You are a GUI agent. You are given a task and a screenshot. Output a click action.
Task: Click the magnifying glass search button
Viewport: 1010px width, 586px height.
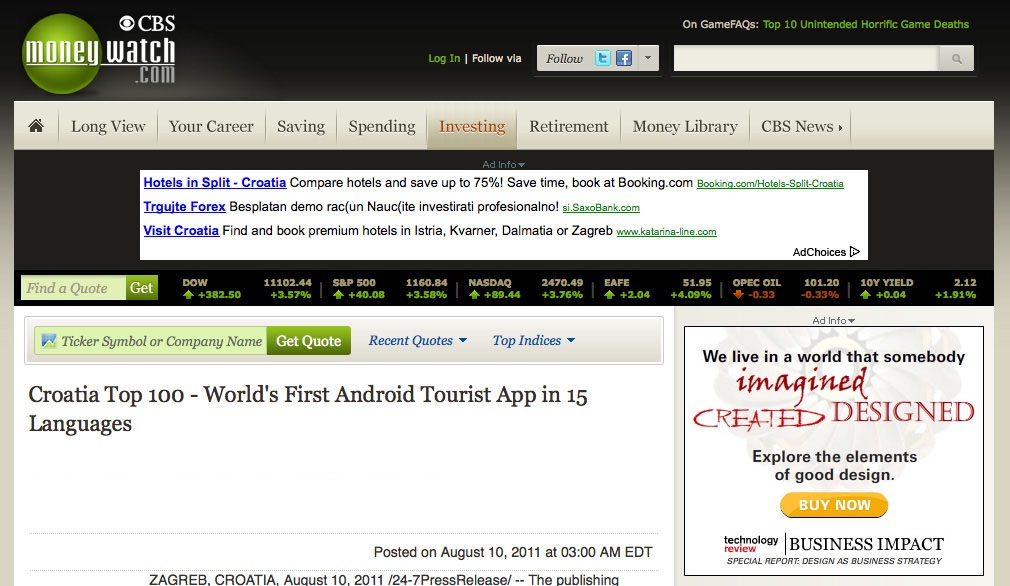pos(956,59)
